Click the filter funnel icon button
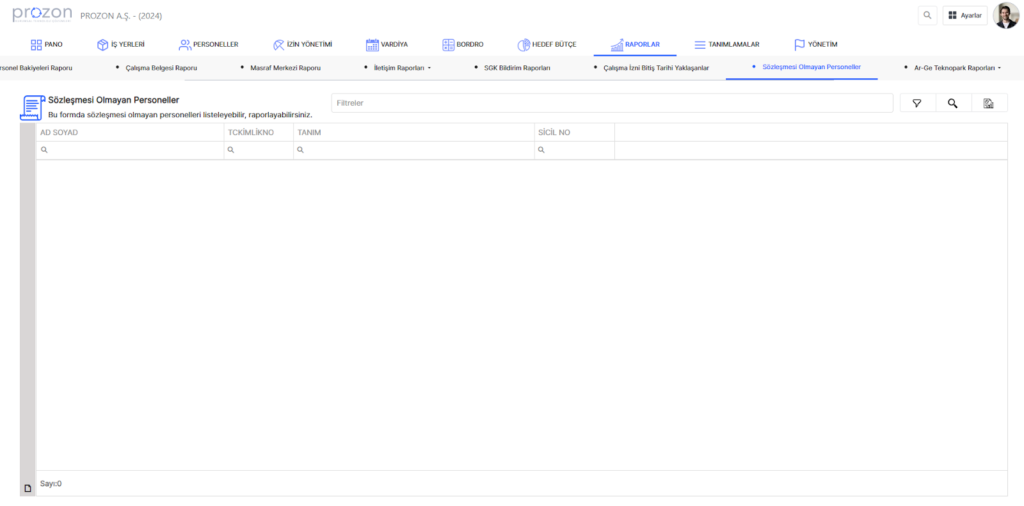1024x506 pixels. pos(917,103)
